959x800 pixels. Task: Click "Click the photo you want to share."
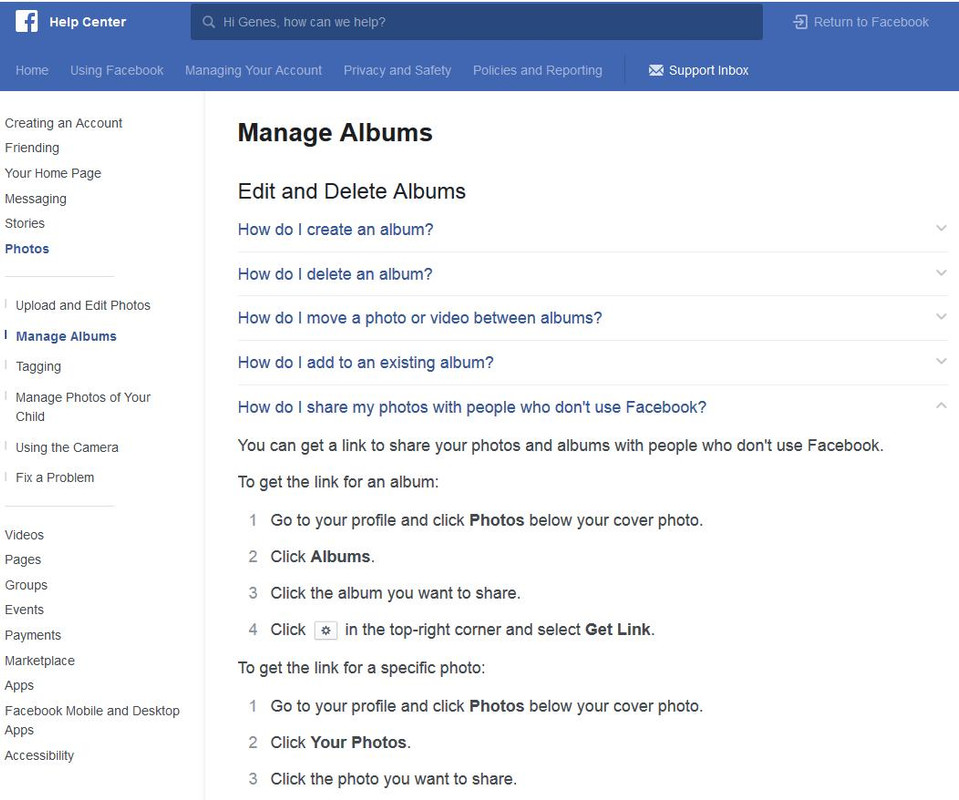[x=394, y=779]
